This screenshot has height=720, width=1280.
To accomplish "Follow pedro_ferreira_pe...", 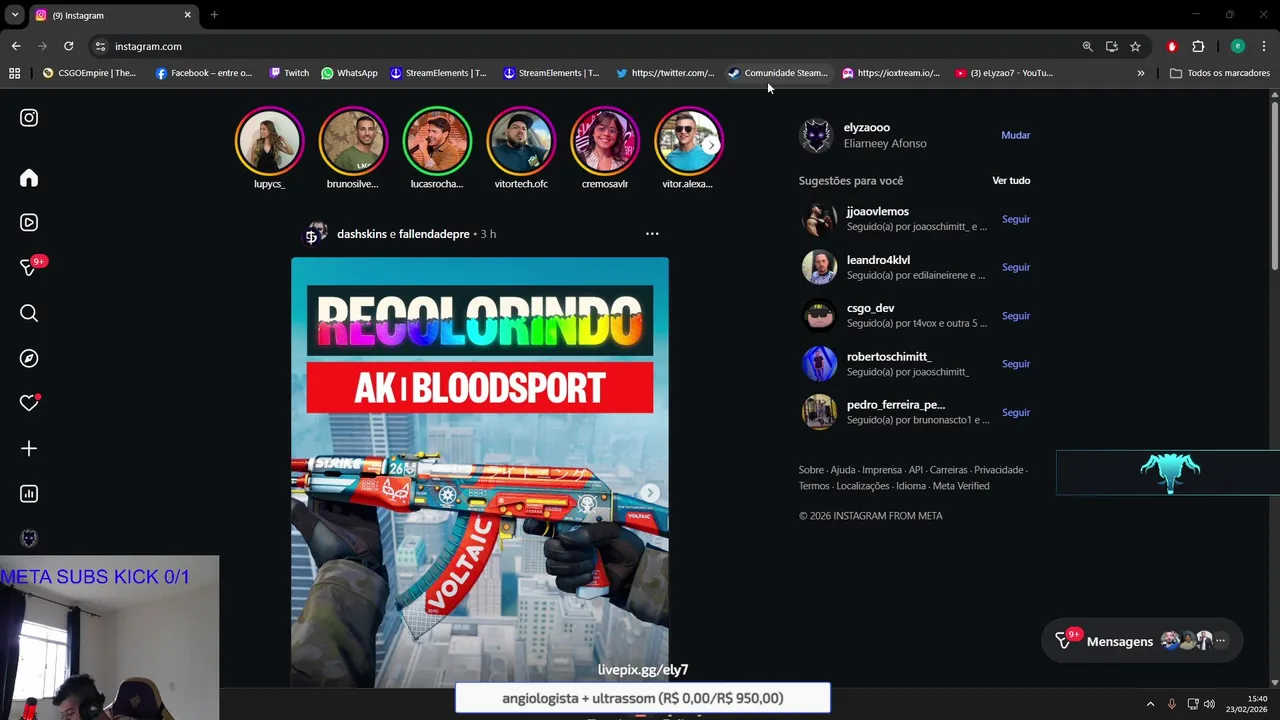I will pos(1016,412).
